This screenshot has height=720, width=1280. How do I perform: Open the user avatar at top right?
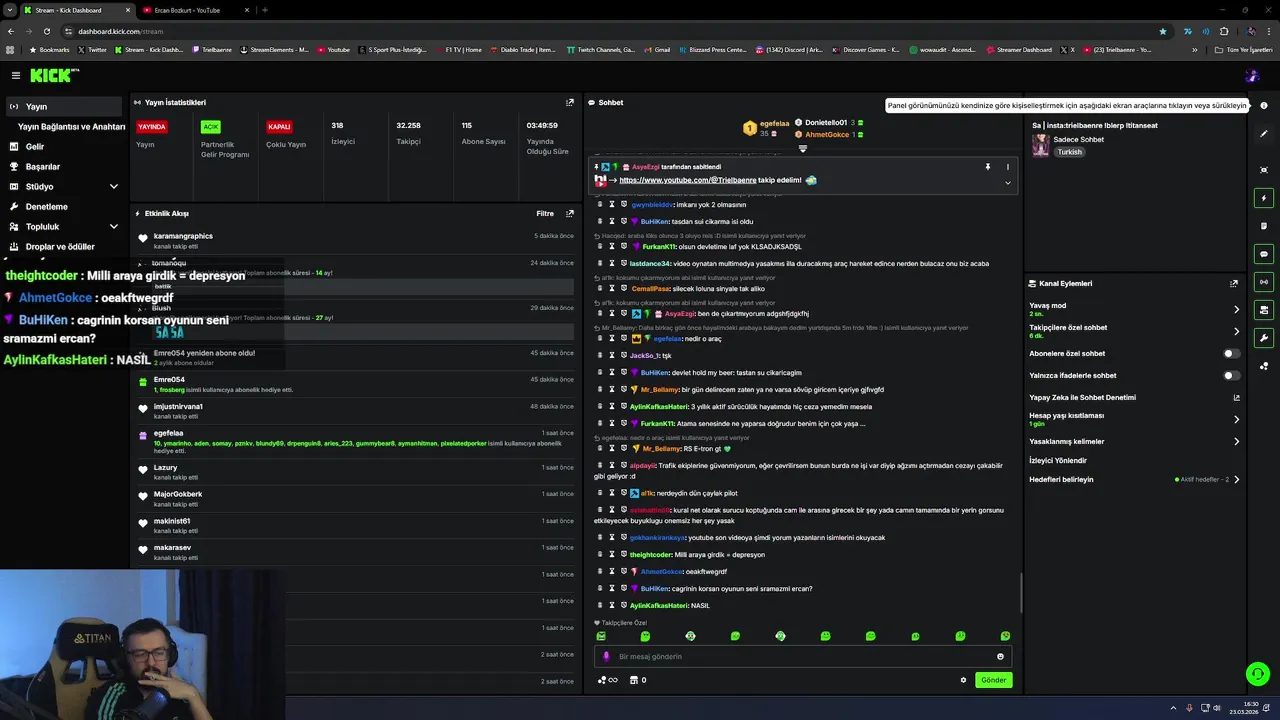pos(1252,75)
